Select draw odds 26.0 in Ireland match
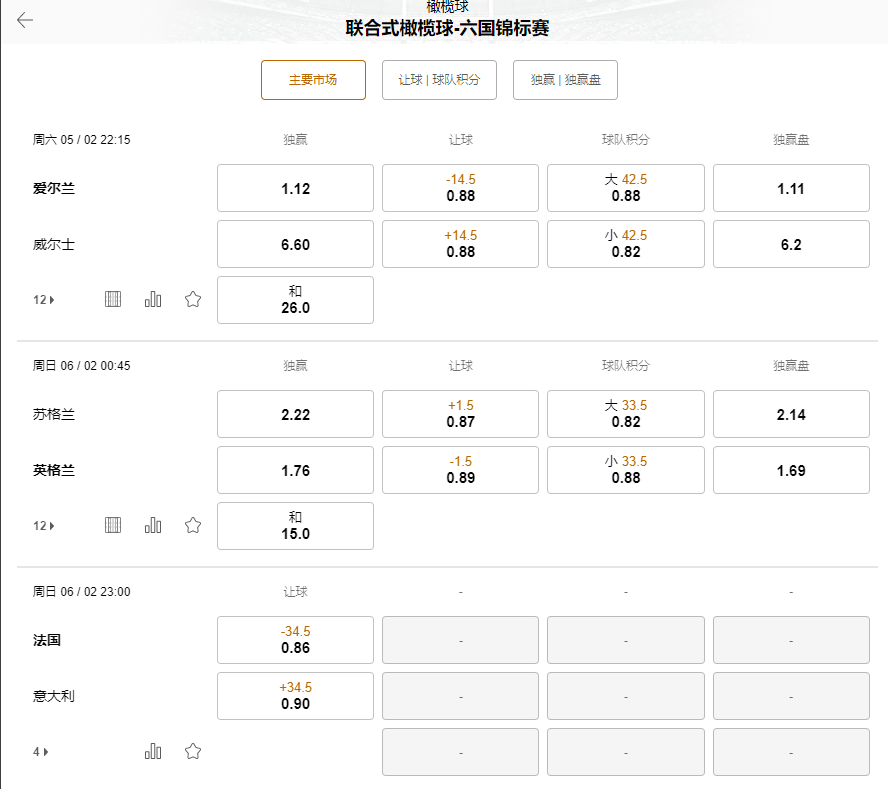 click(294, 300)
